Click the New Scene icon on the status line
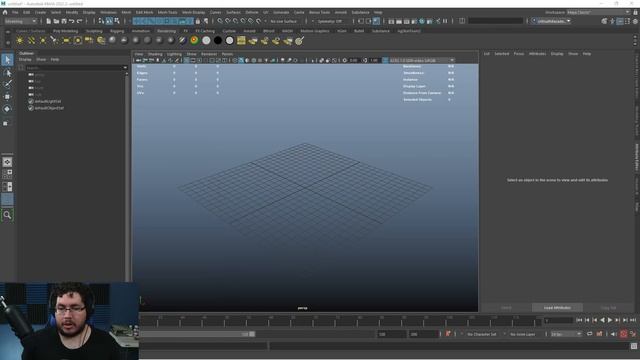The width and height of the screenshot is (640, 360). click(49, 21)
